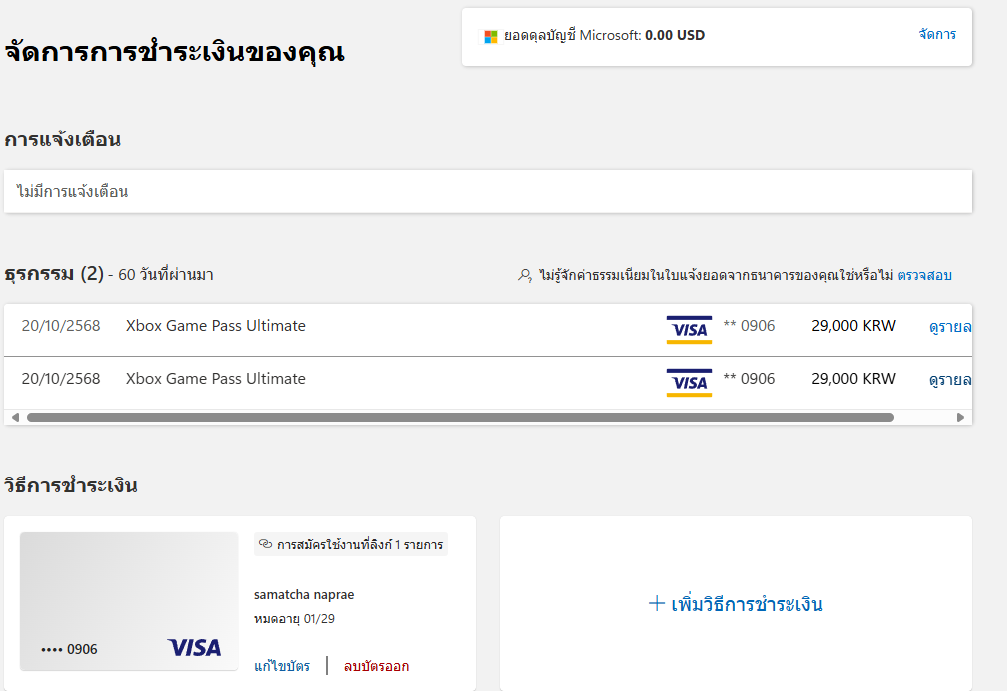Click the การแจ้งเตือน heading
Screen dimensions: 1007x691
pos(62,139)
